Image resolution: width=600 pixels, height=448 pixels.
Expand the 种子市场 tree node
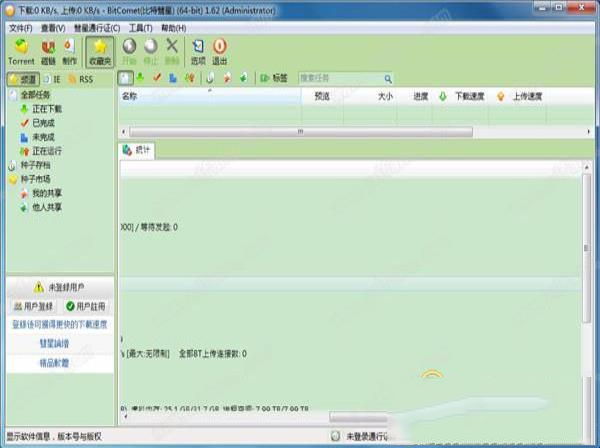pos(36,179)
